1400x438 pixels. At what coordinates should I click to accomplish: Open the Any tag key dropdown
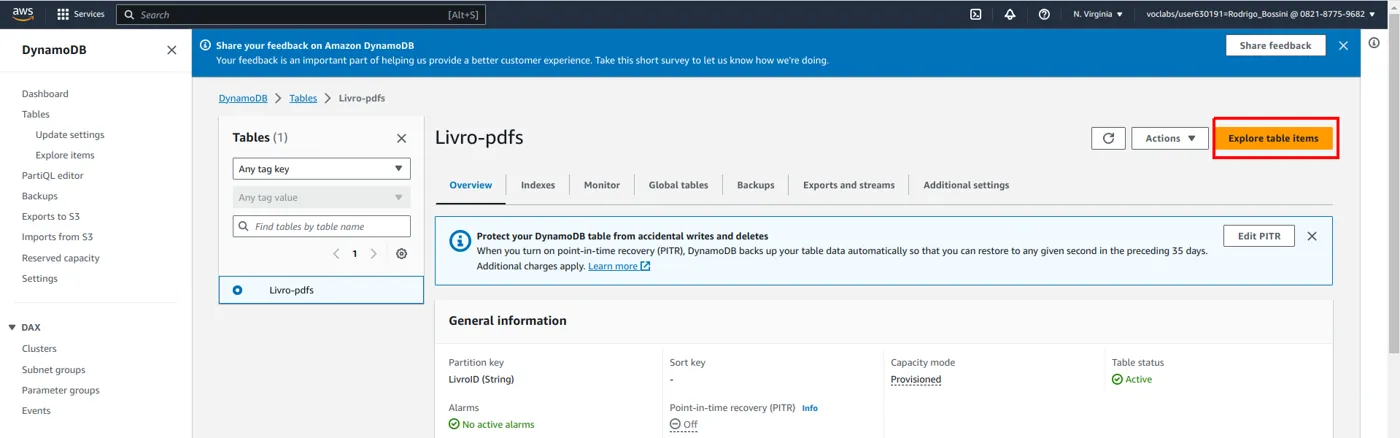click(x=321, y=169)
